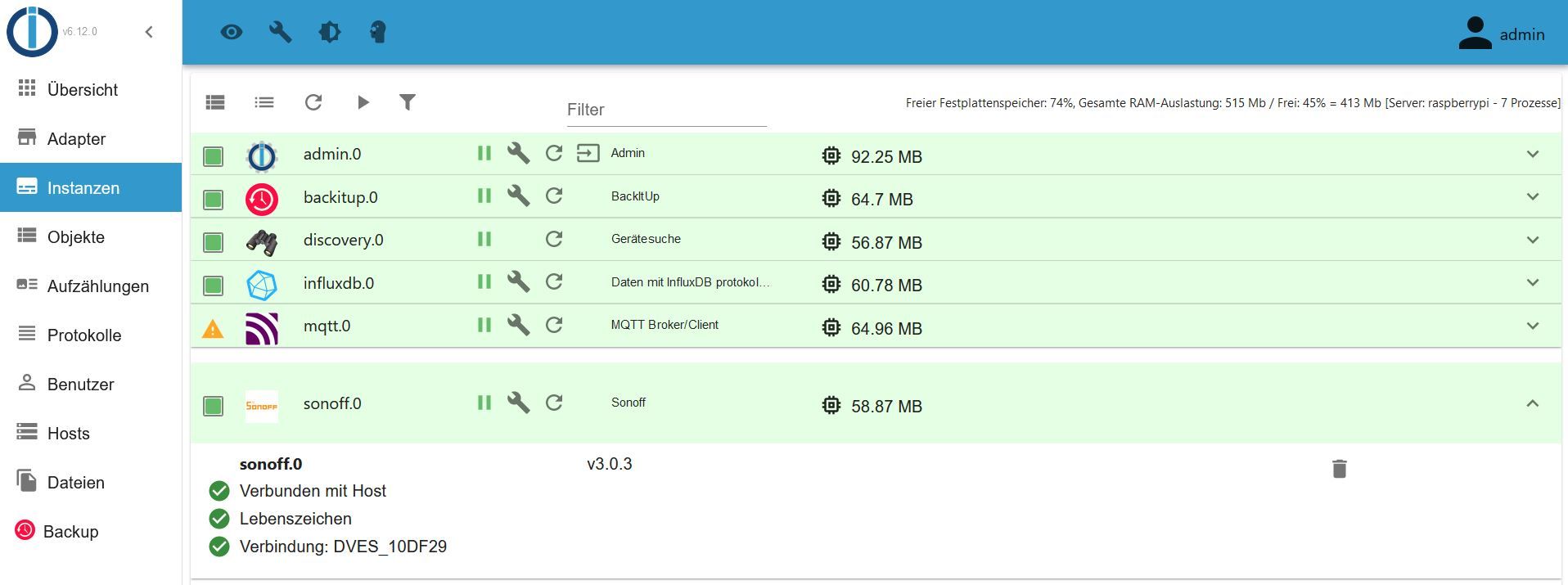Switch to compact list view icon
Image resolution: width=1568 pixels, height=585 pixels.
click(264, 102)
